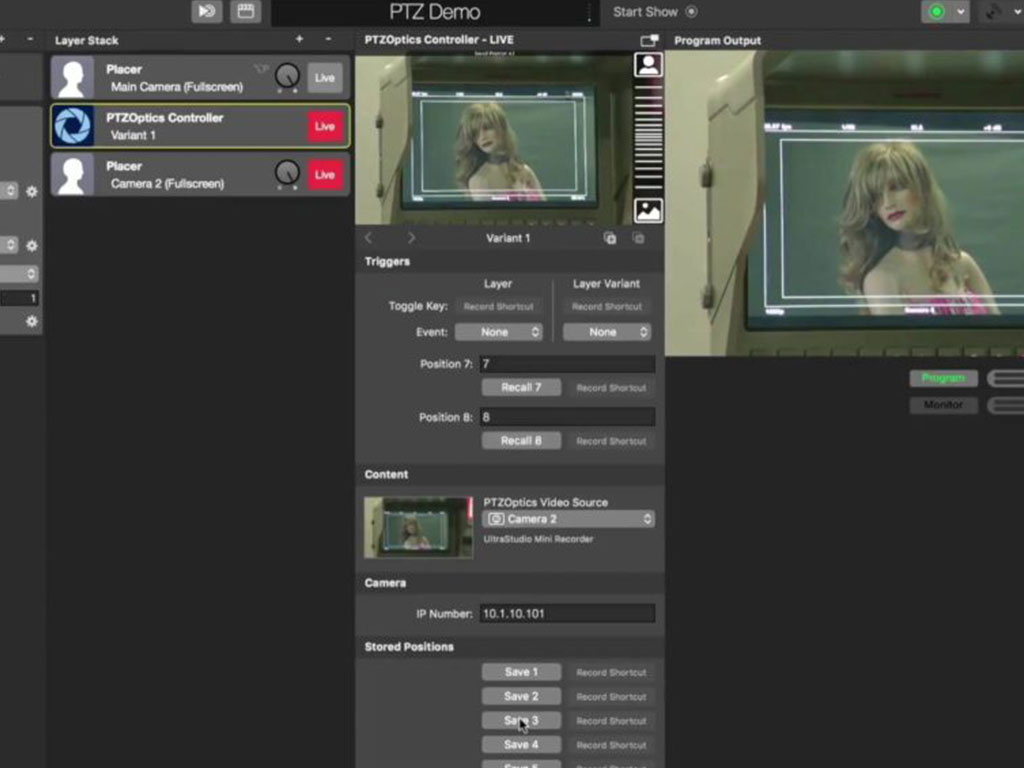Viewport: 1024px width, 768px height.
Task: Click the Save 2 button
Action: [521, 696]
